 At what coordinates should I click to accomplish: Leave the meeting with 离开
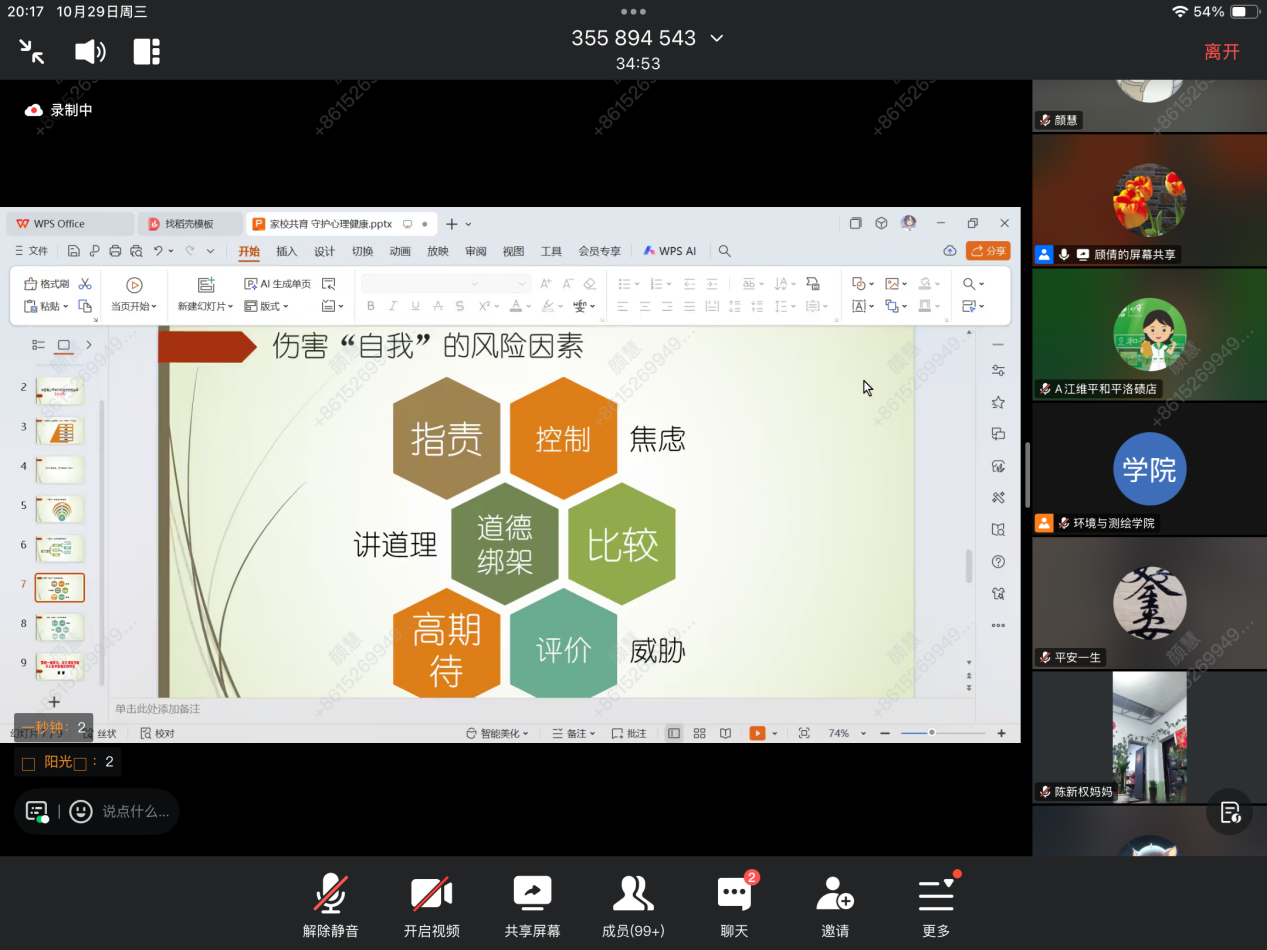[1221, 52]
